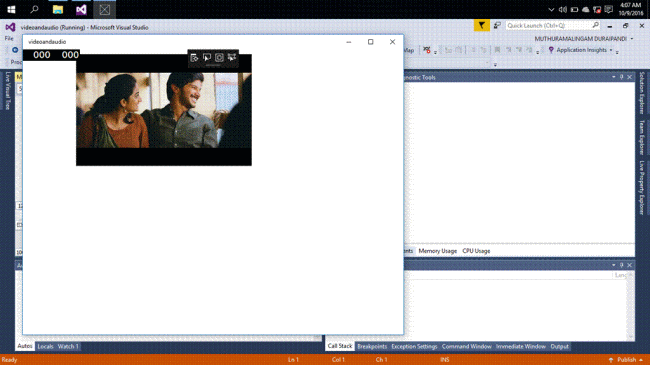Image resolution: width=650 pixels, height=365 pixels.
Task: Switch to running app taskbar icon
Action: [x=104, y=9]
